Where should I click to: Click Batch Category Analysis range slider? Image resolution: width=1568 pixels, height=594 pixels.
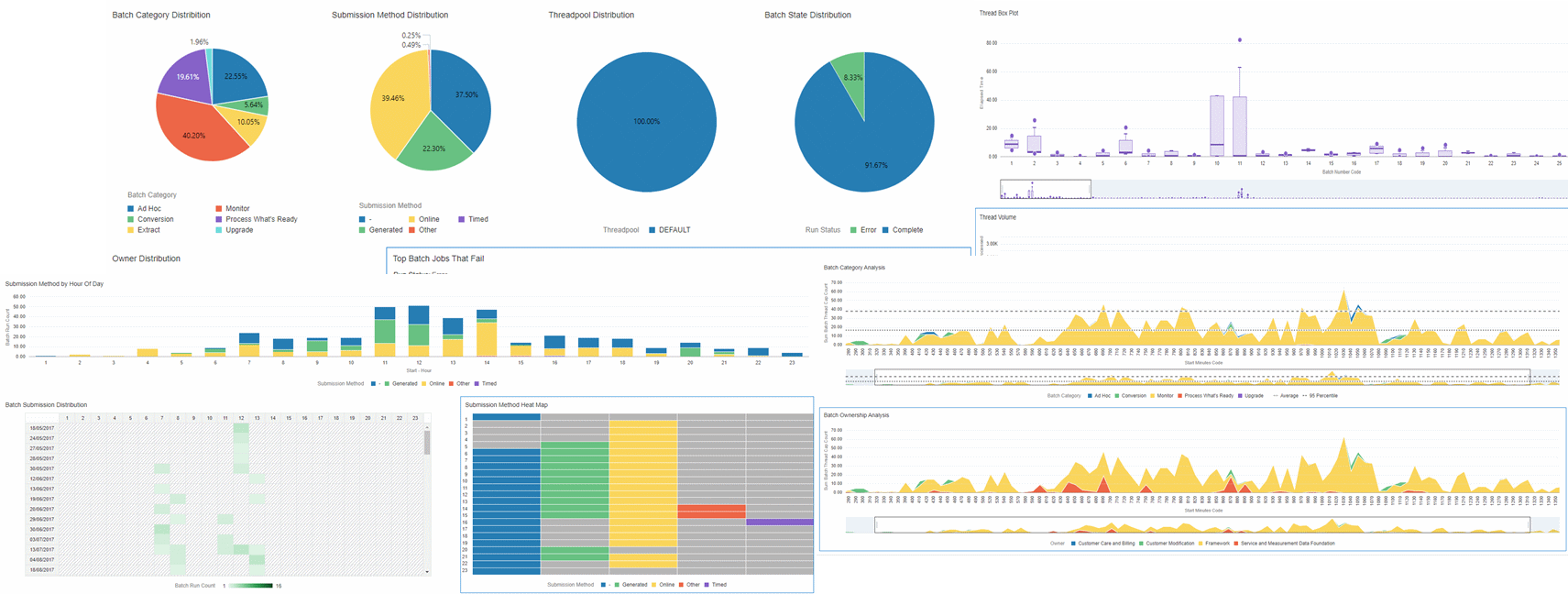[1202, 377]
